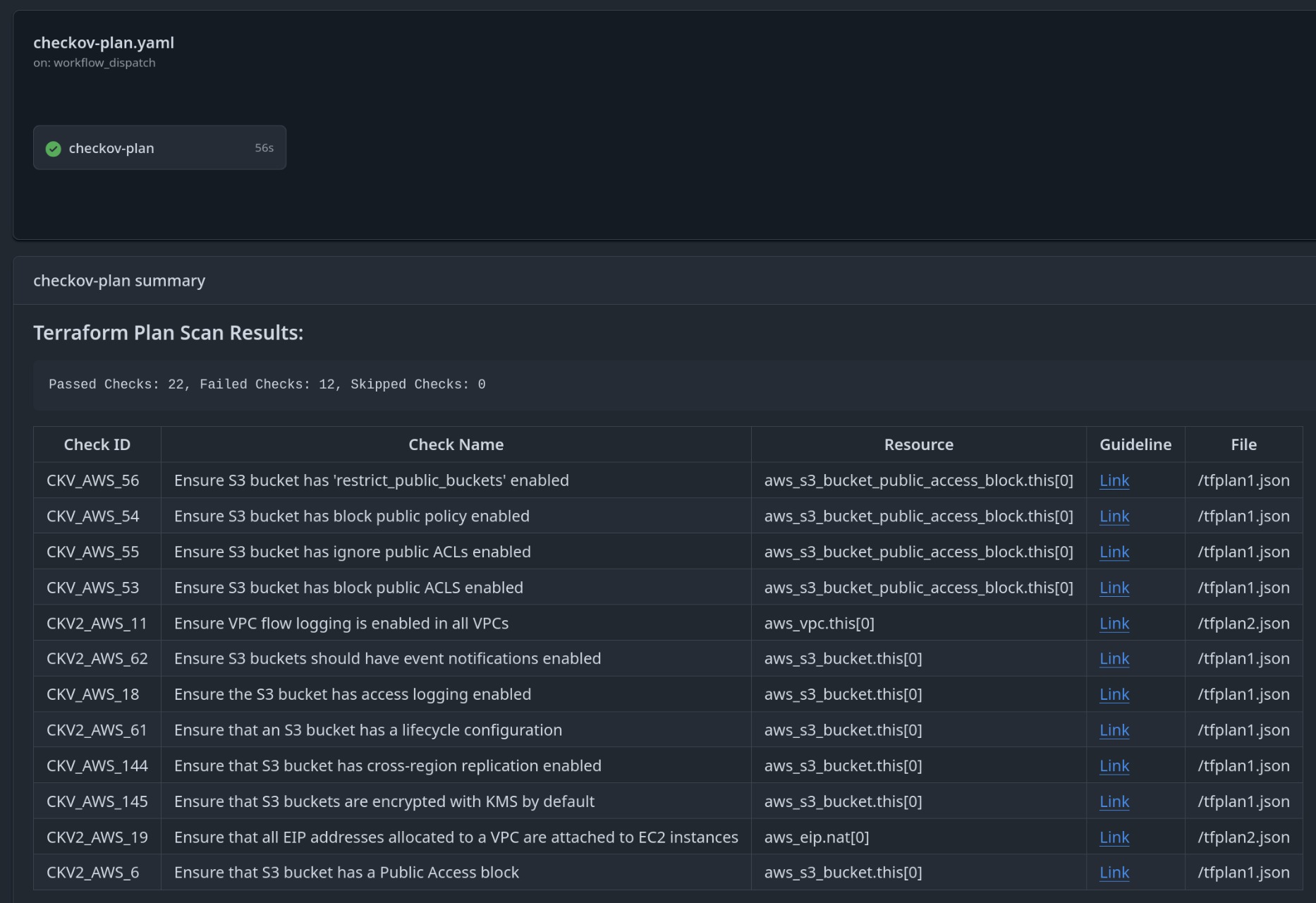
Task: Click the 56s job duration label
Action: tap(263, 147)
